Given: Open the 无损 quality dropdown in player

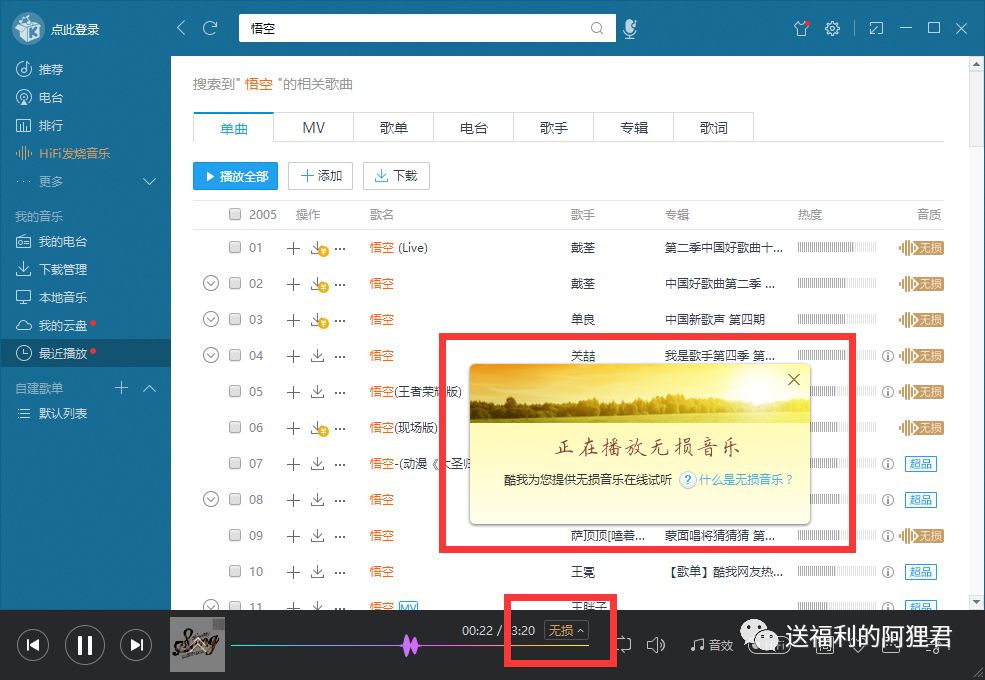Looking at the screenshot, I should [x=566, y=630].
